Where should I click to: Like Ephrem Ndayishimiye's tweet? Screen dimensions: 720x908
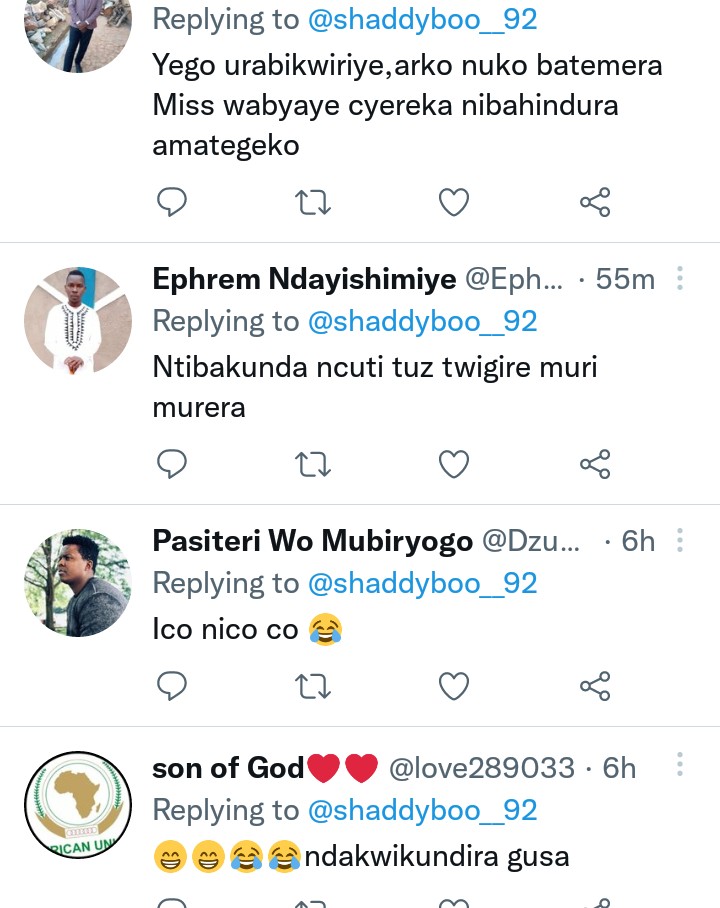pos(454,464)
